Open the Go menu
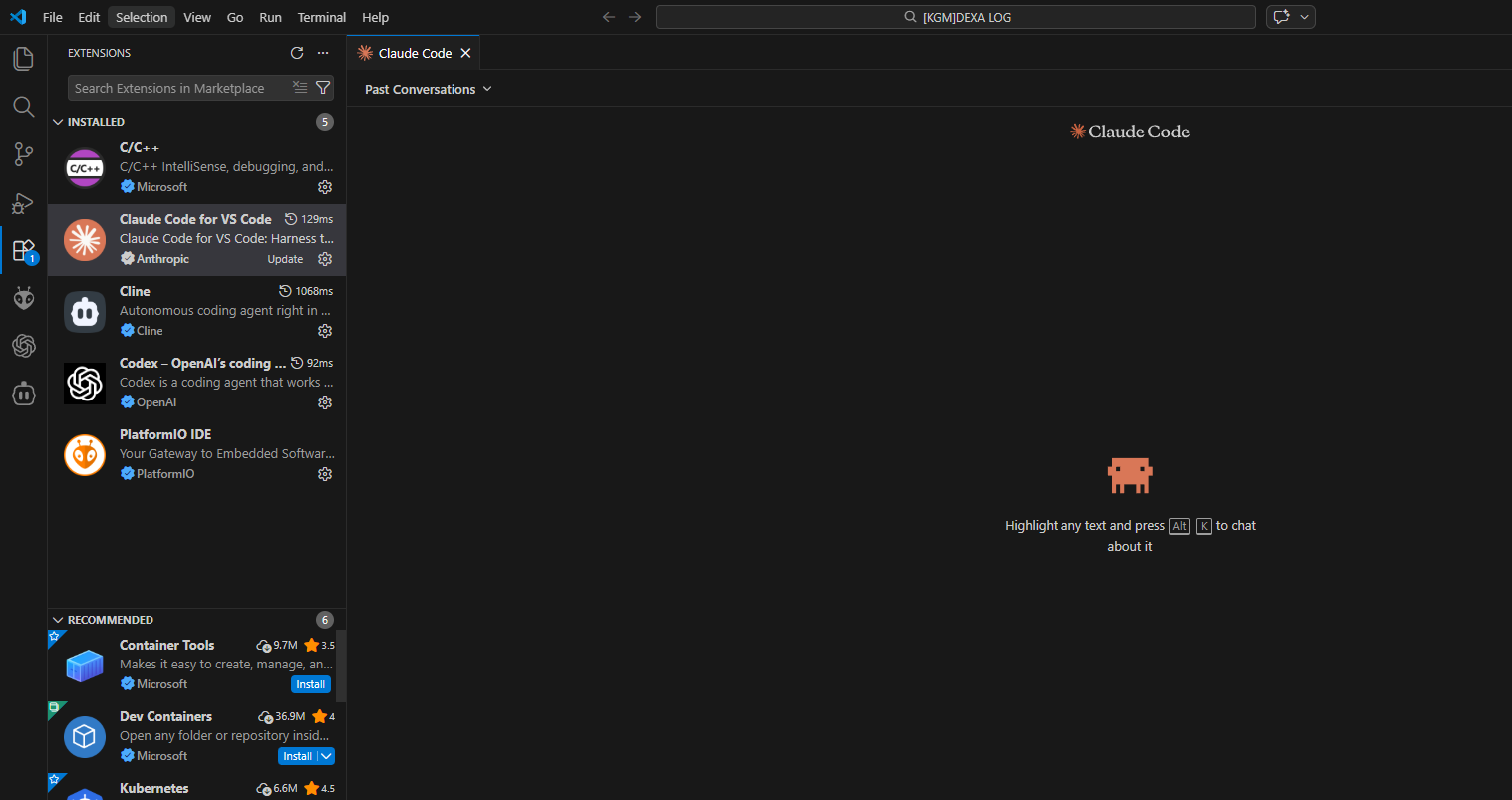This screenshot has height=800, width=1512. tap(235, 17)
